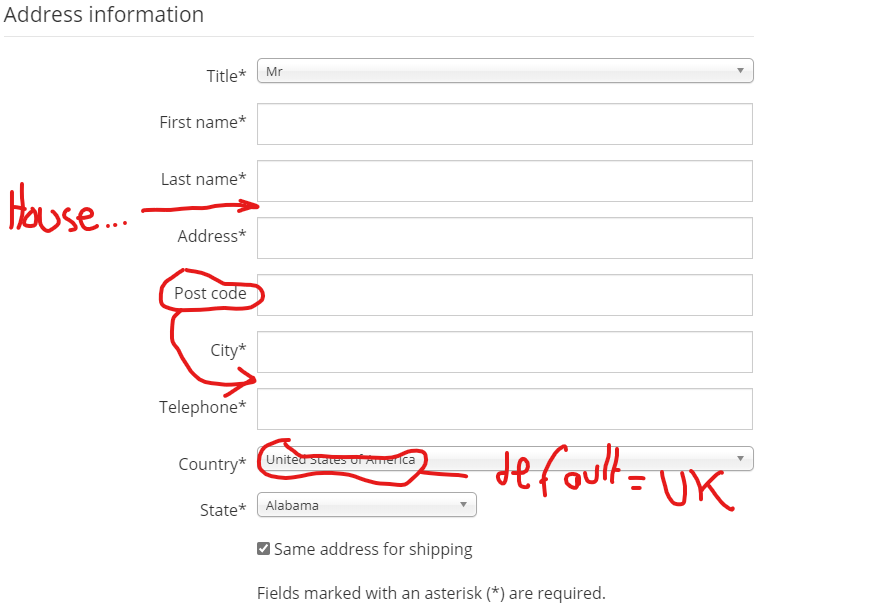
Task: Click the "State*" field label
Action: click(x=222, y=511)
